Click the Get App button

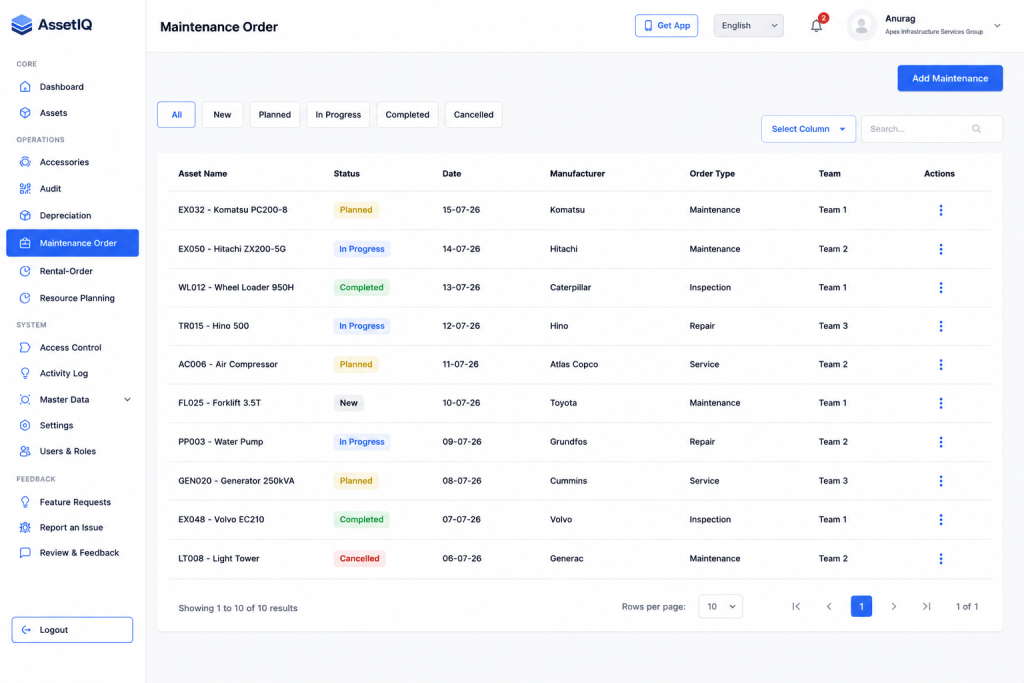point(666,25)
